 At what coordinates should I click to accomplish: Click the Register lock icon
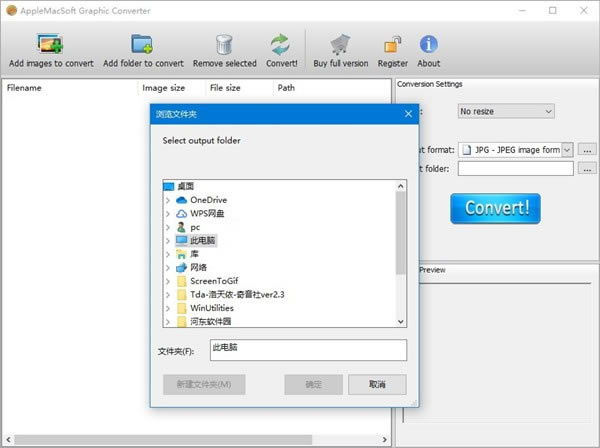click(x=393, y=44)
